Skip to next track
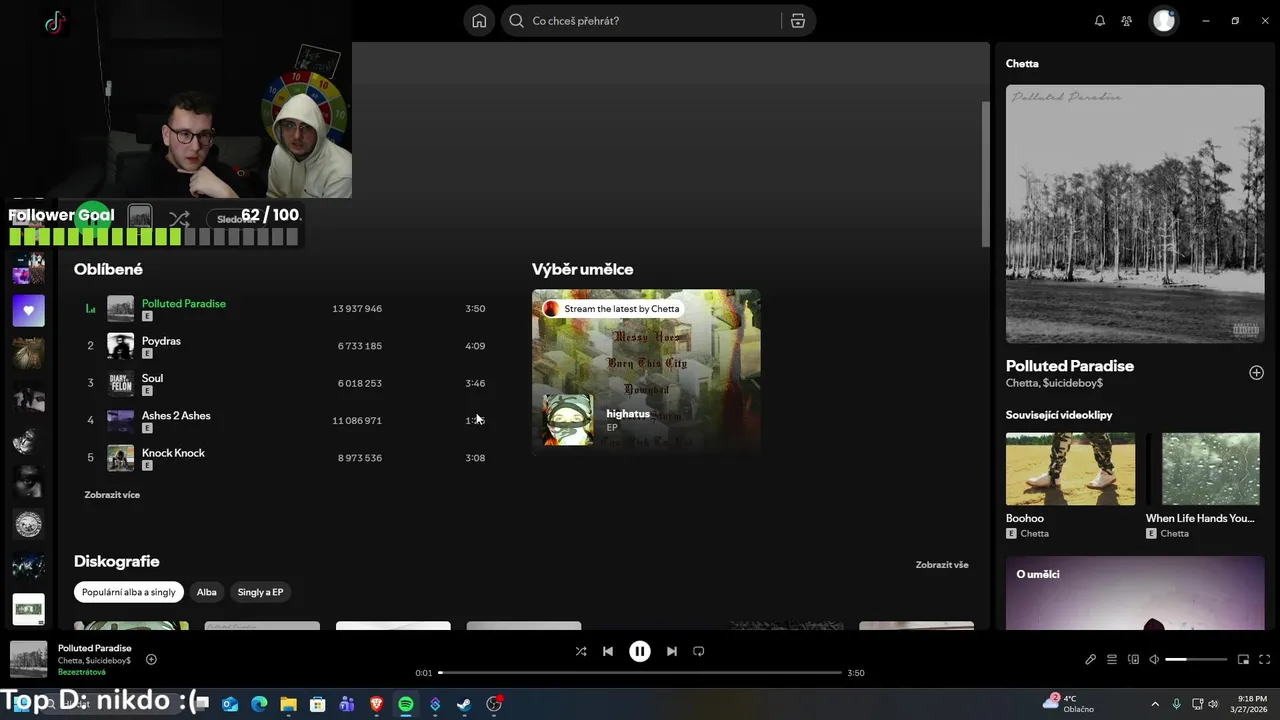 pyautogui.click(x=672, y=651)
